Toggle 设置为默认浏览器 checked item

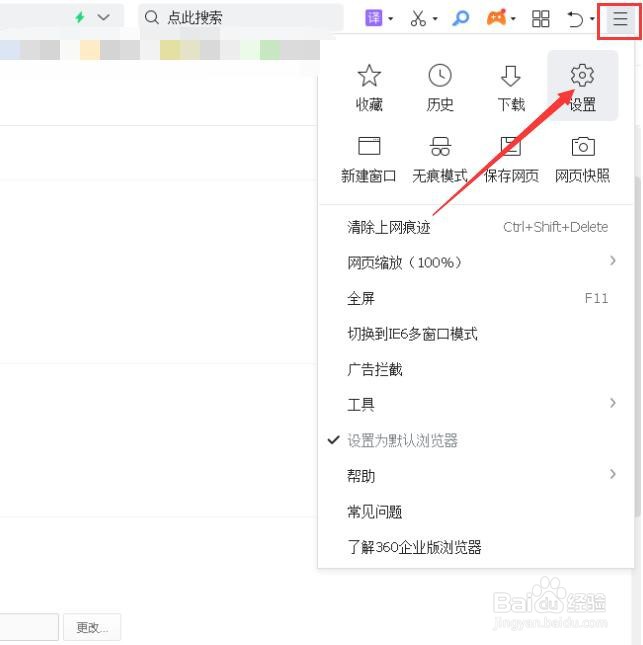(x=476, y=440)
